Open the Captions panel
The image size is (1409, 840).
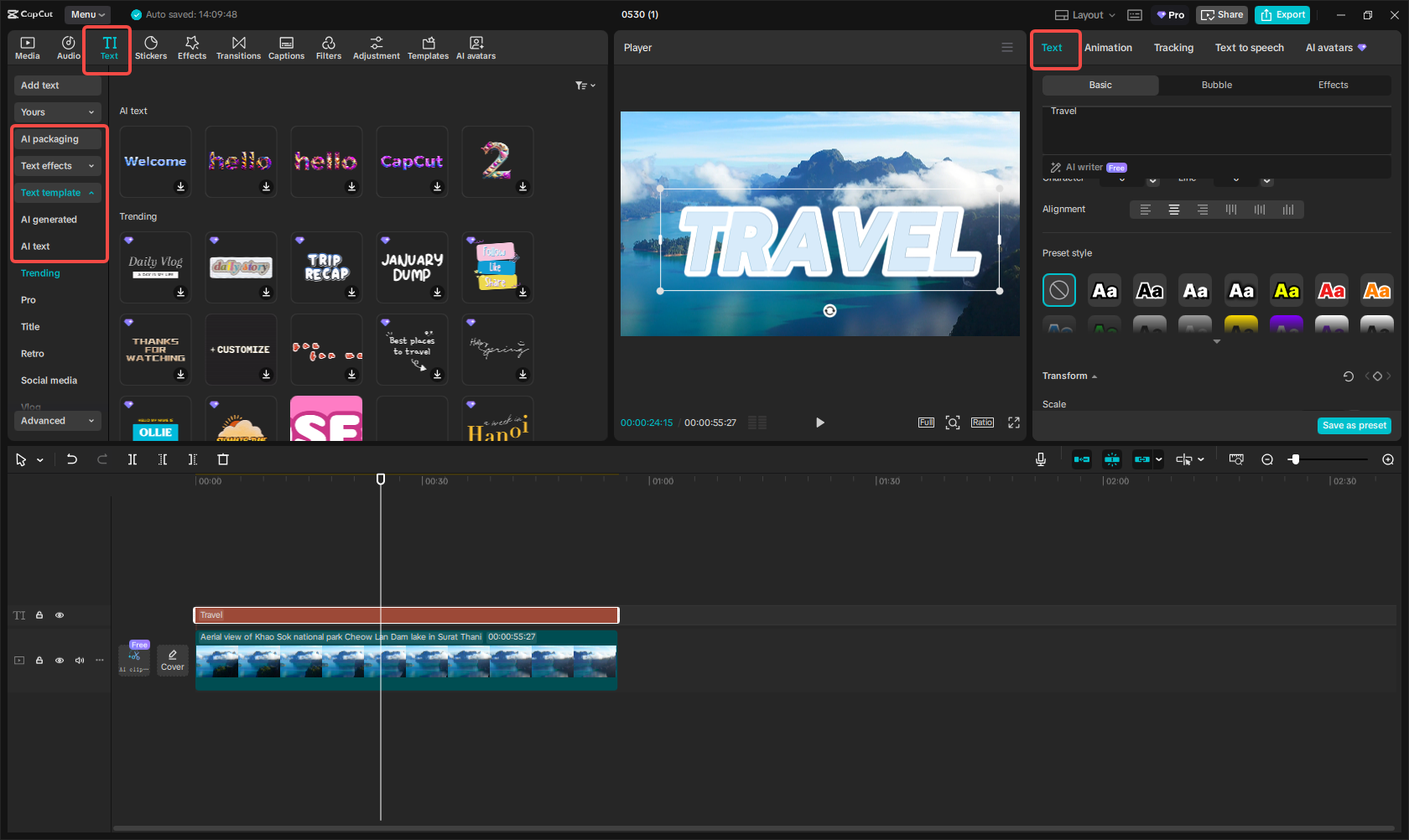(x=286, y=47)
